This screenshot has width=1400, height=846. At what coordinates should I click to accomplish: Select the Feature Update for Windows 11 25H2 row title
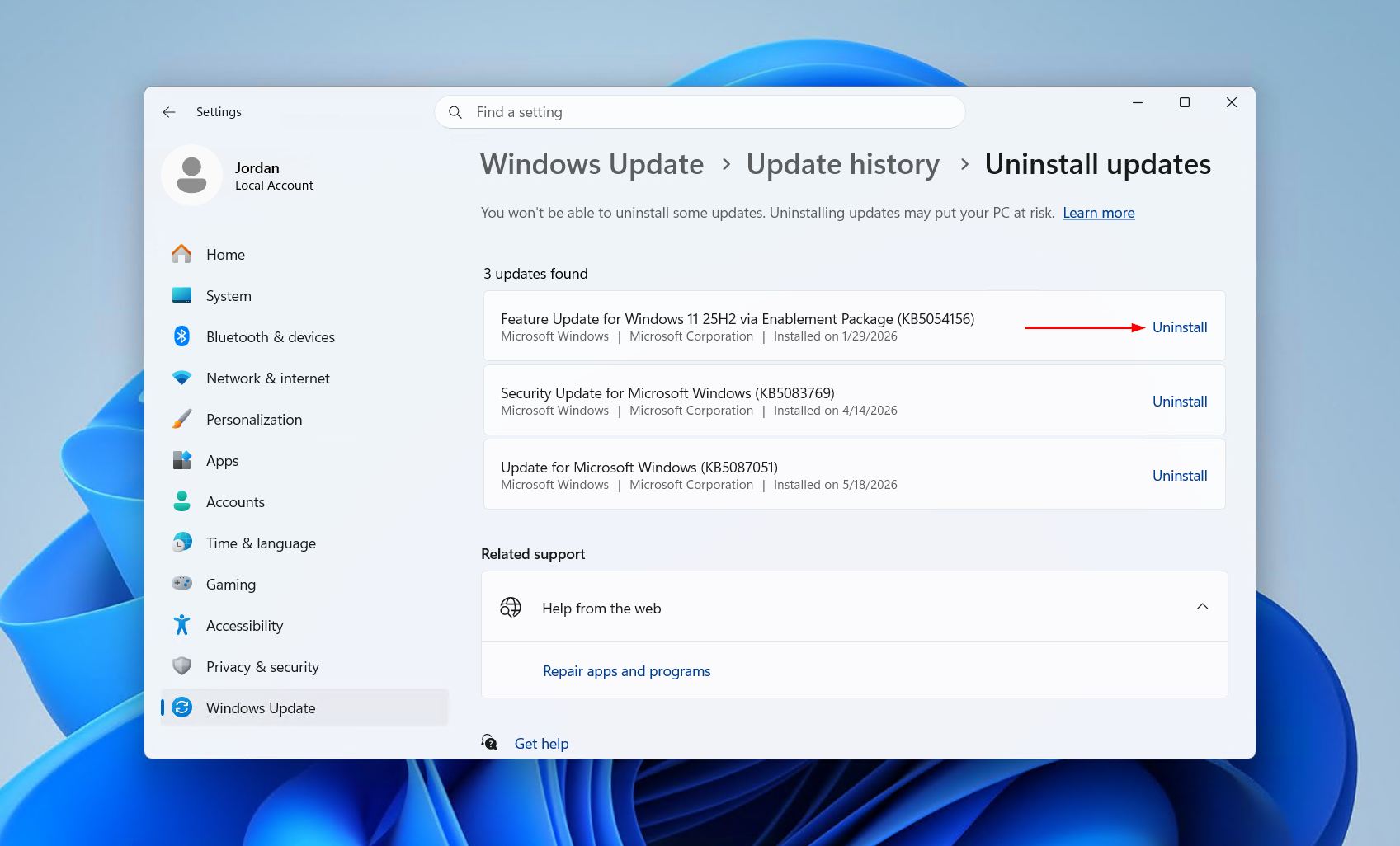(x=738, y=319)
